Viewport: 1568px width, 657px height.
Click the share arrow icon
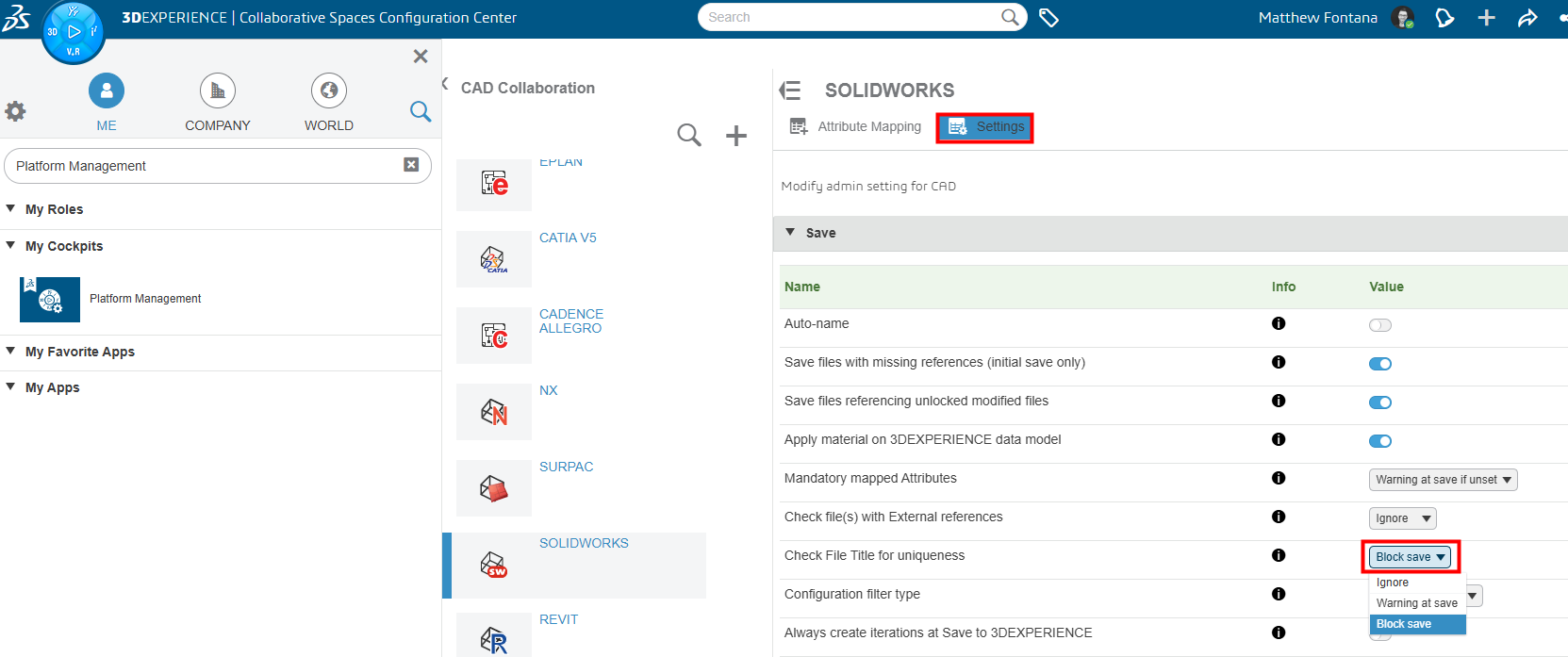[x=1527, y=17]
